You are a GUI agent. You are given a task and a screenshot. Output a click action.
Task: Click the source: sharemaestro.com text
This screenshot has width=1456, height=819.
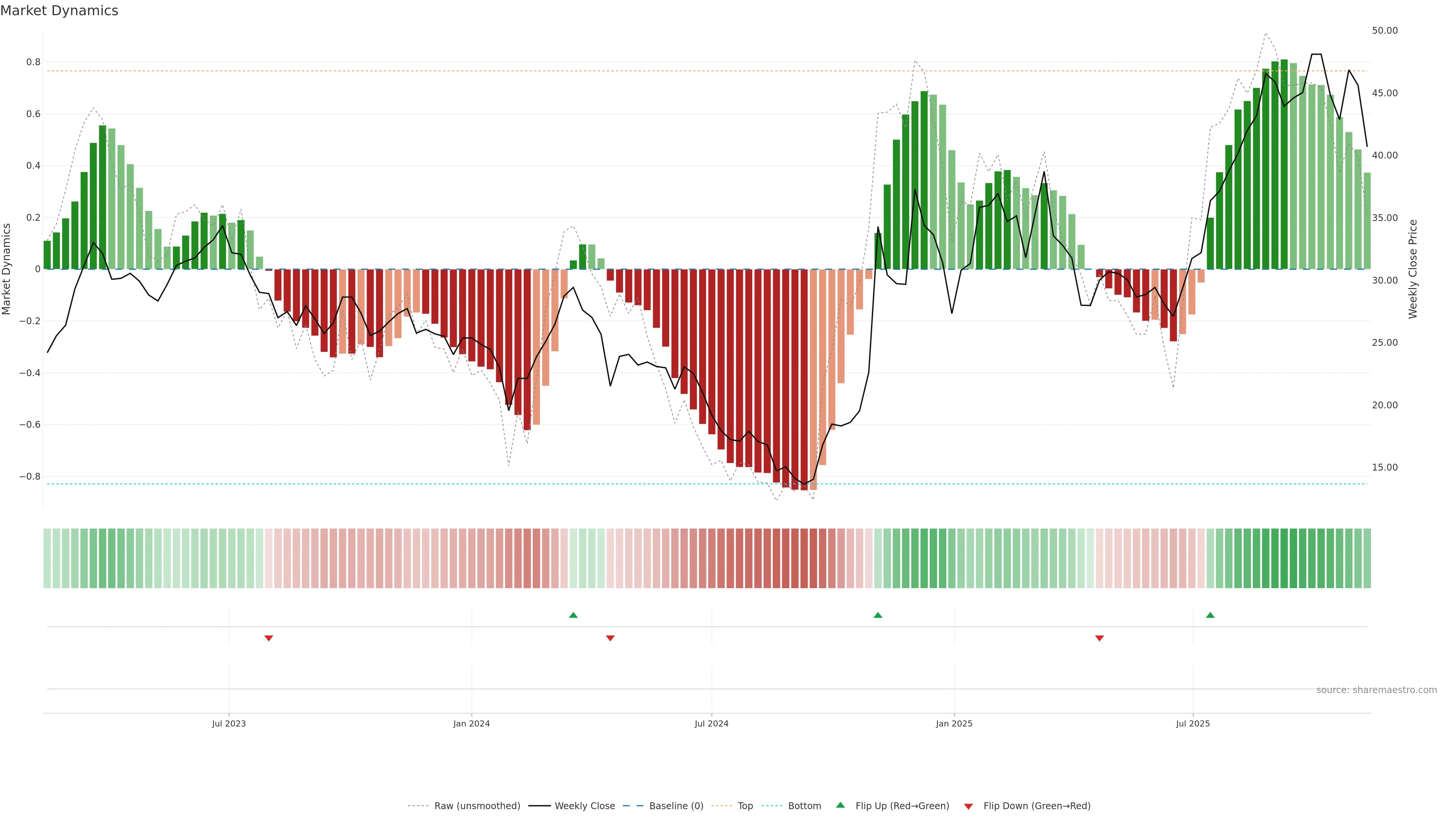click(1376, 690)
